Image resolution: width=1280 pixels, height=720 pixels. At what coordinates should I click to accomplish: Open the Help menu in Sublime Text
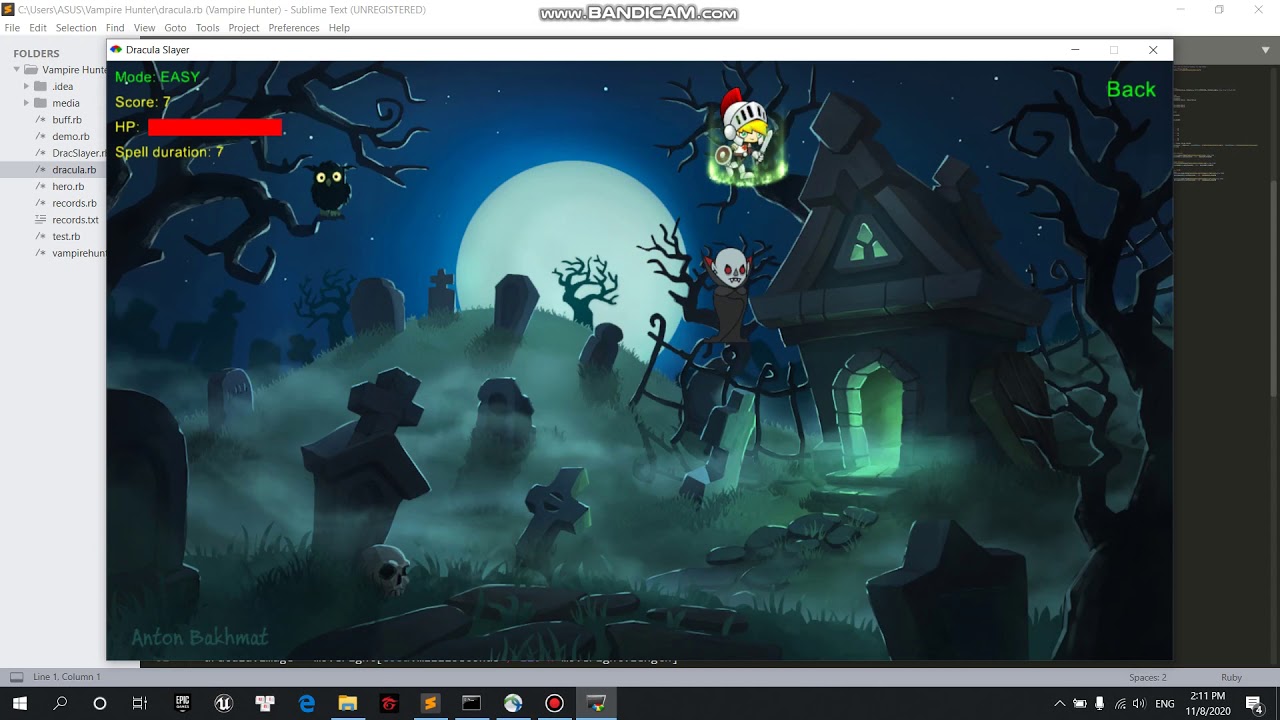coord(339,28)
